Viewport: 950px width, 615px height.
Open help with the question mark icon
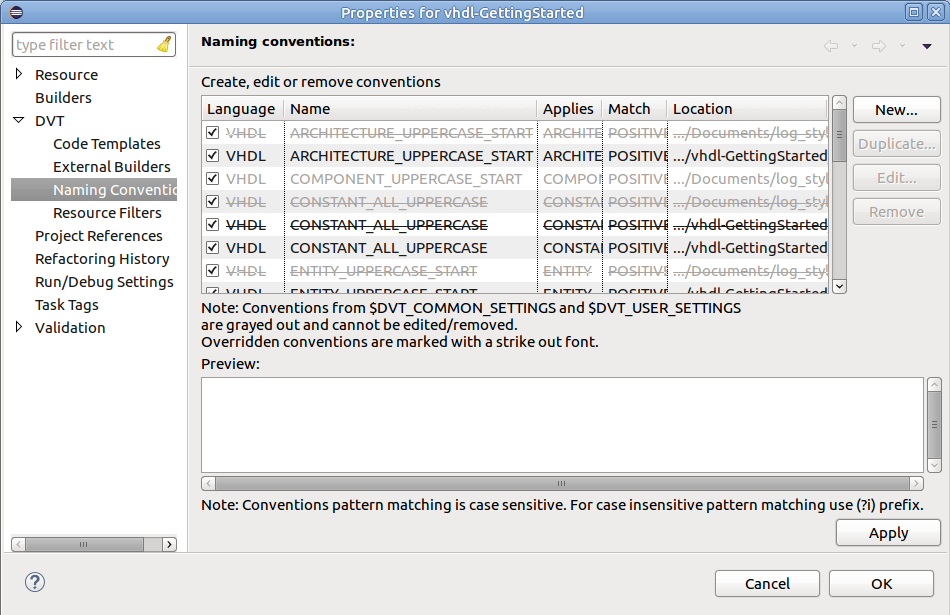[x=35, y=582]
